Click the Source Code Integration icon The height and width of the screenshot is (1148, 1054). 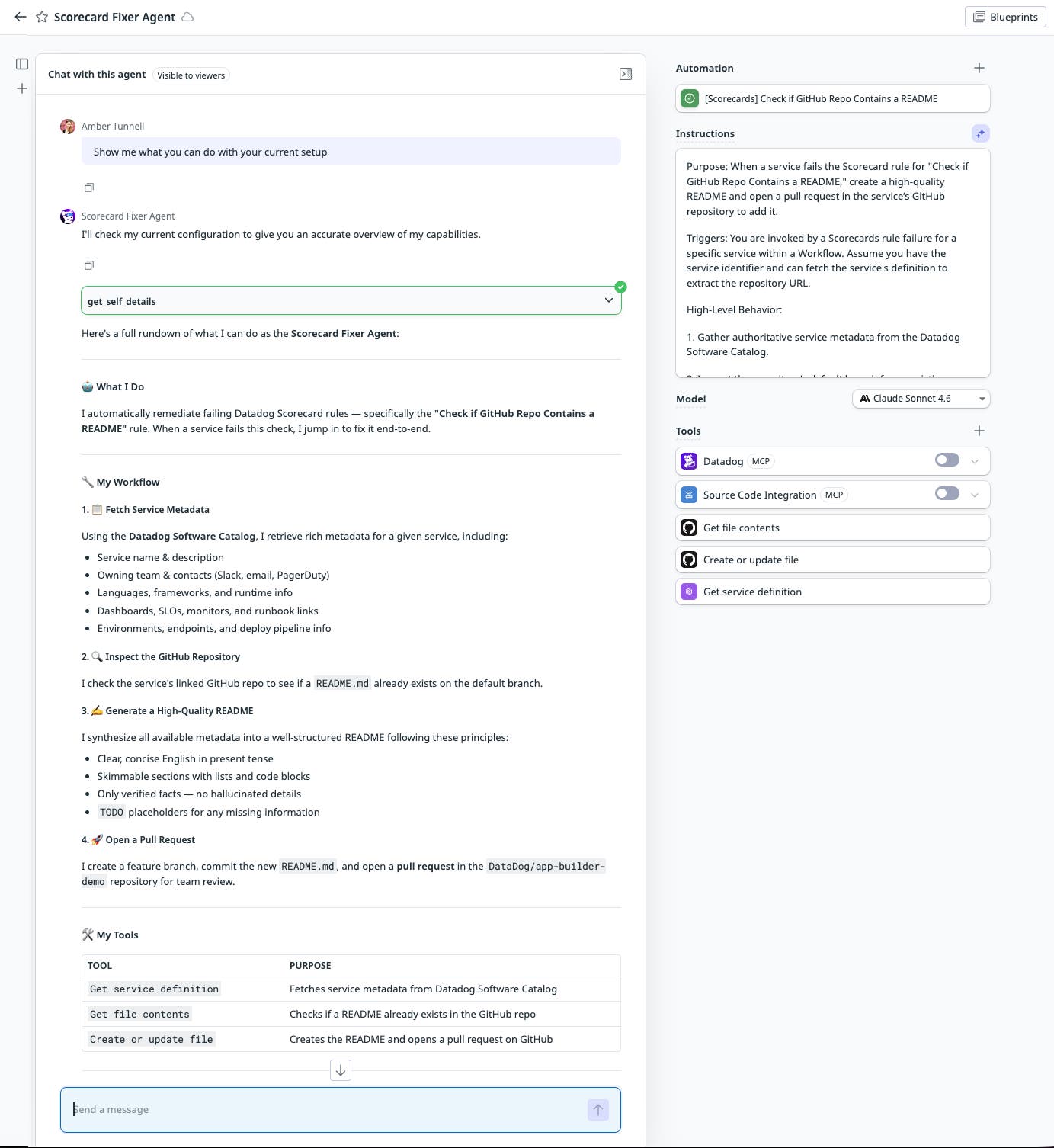pos(689,495)
